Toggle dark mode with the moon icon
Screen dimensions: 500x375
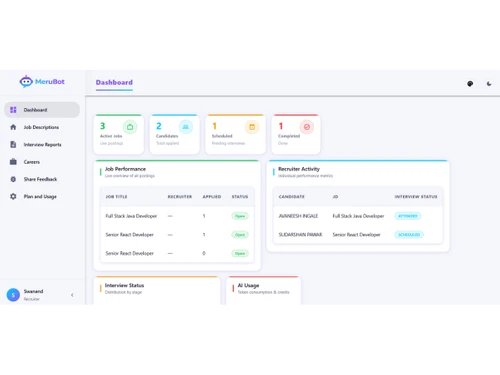point(489,84)
